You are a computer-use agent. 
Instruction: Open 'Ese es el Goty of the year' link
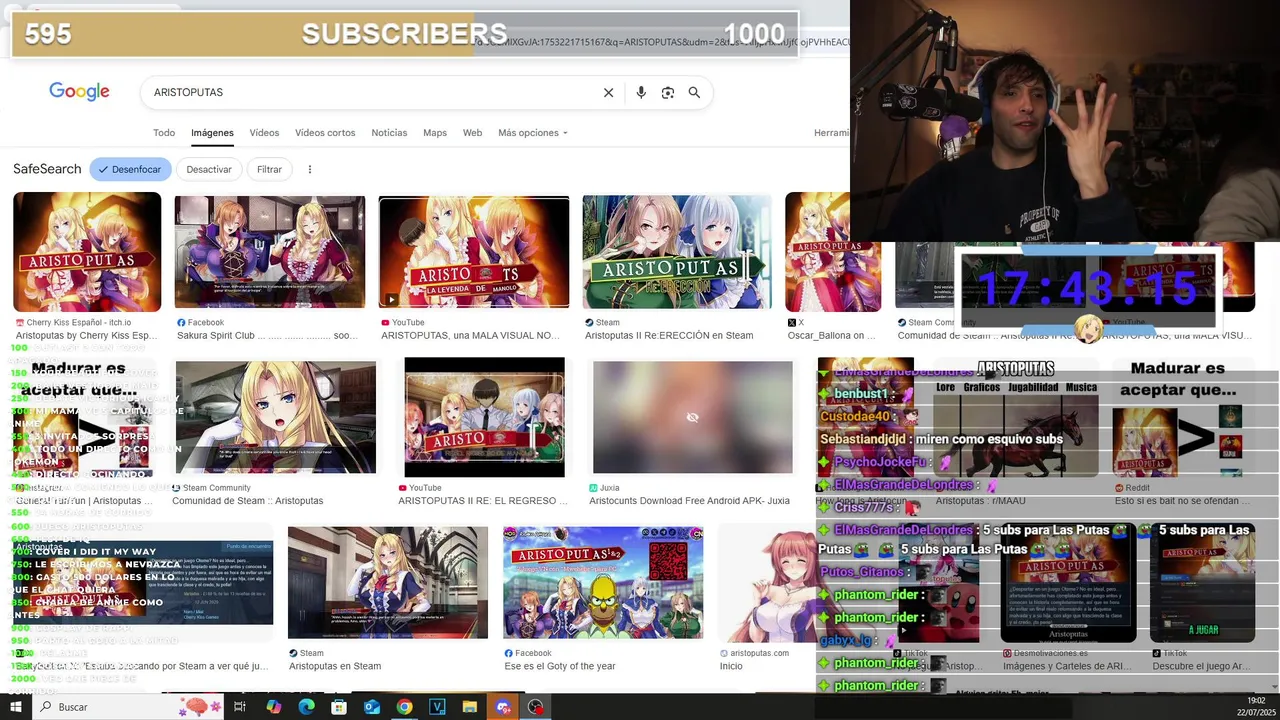coord(560,666)
